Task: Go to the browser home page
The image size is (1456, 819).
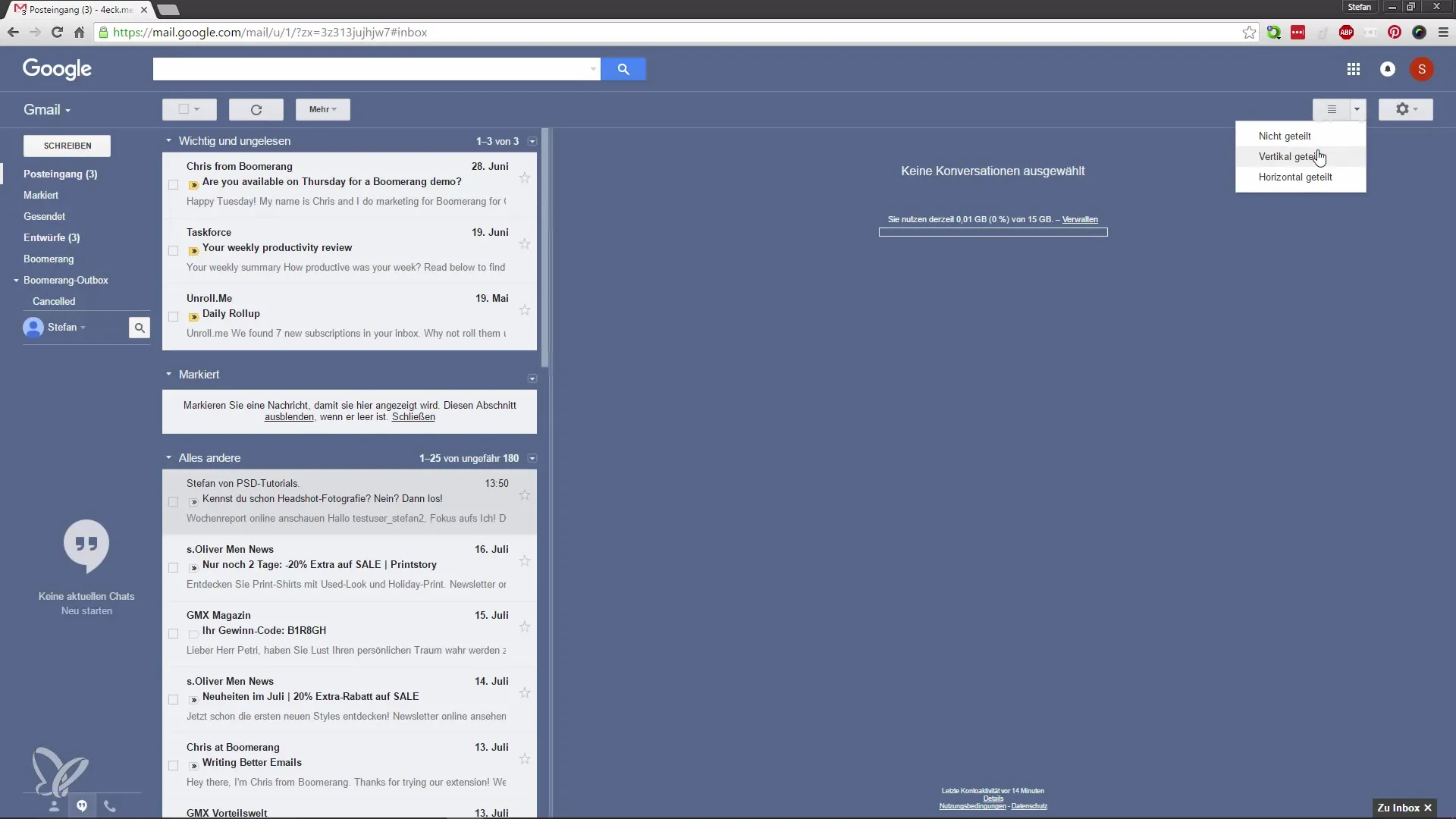Action: point(79,33)
